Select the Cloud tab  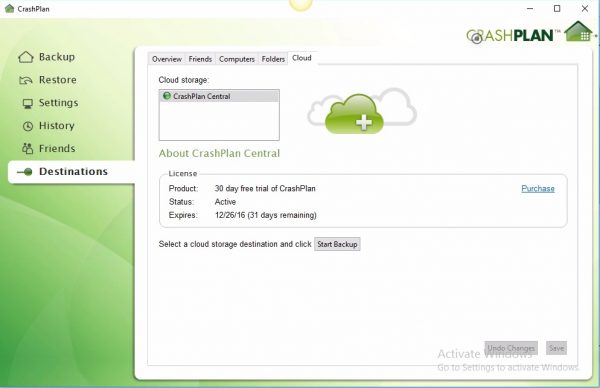(x=302, y=58)
